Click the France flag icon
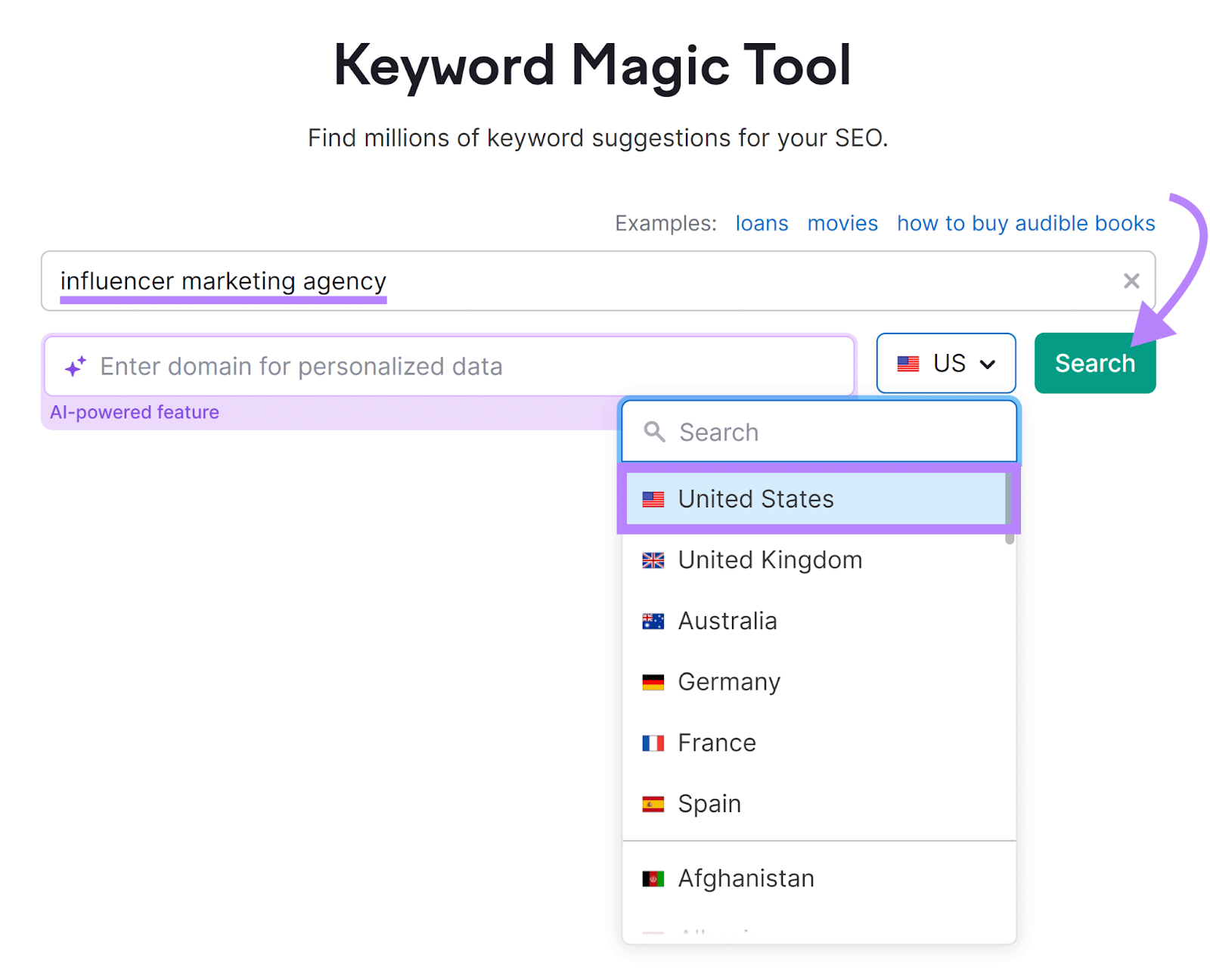The width and height of the screenshot is (1210, 980). point(653,743)
